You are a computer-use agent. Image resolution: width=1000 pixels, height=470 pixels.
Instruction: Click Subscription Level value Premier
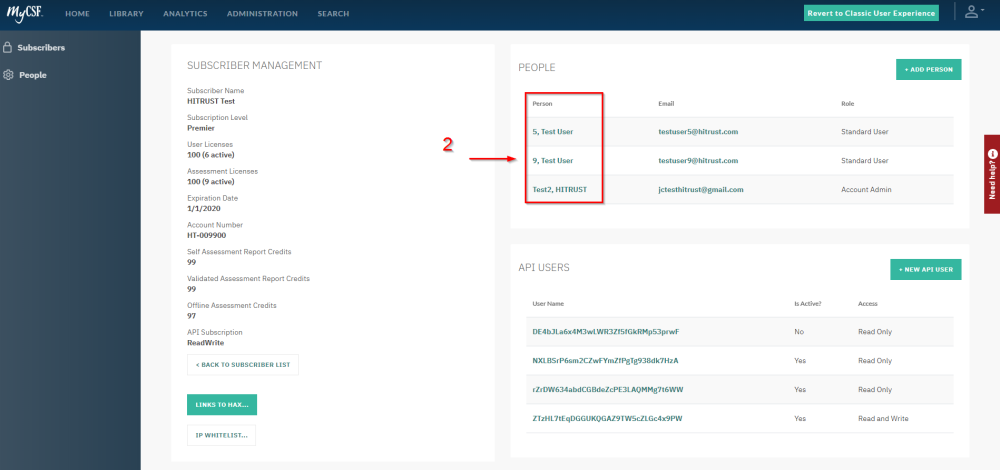point(201,128)
